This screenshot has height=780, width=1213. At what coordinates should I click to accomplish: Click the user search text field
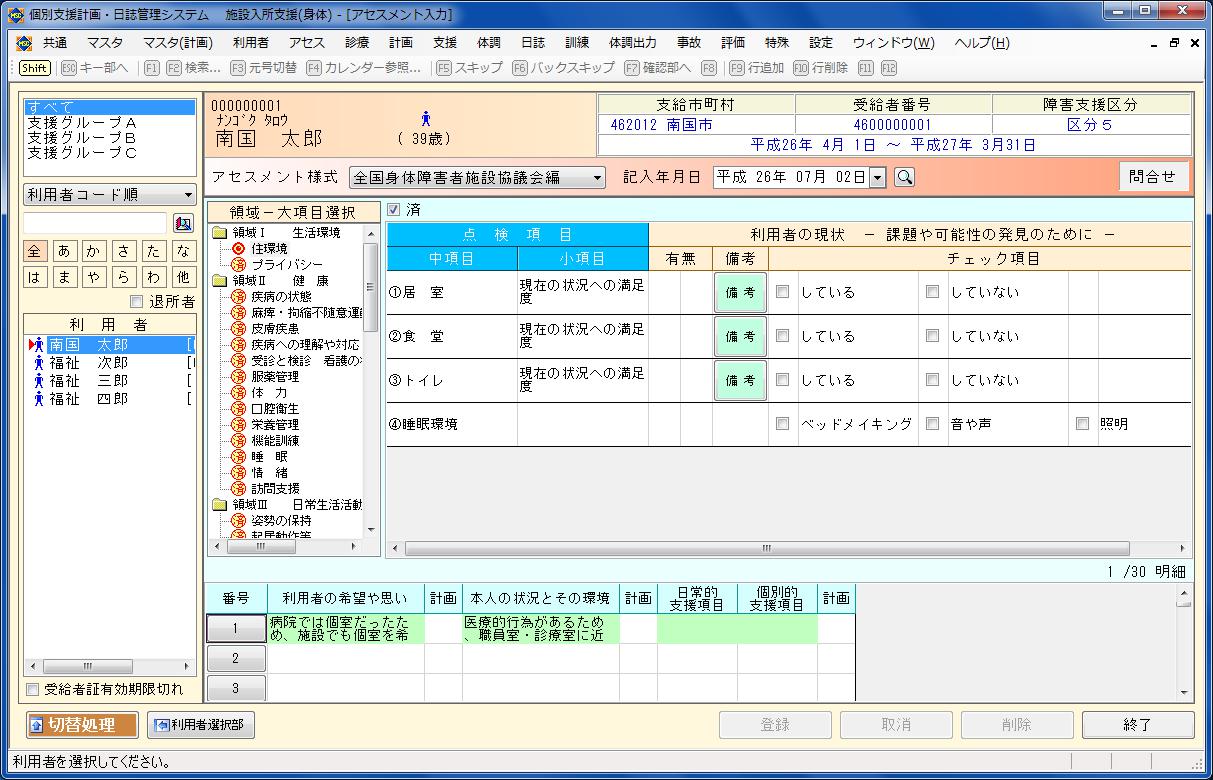coord(95,223)
